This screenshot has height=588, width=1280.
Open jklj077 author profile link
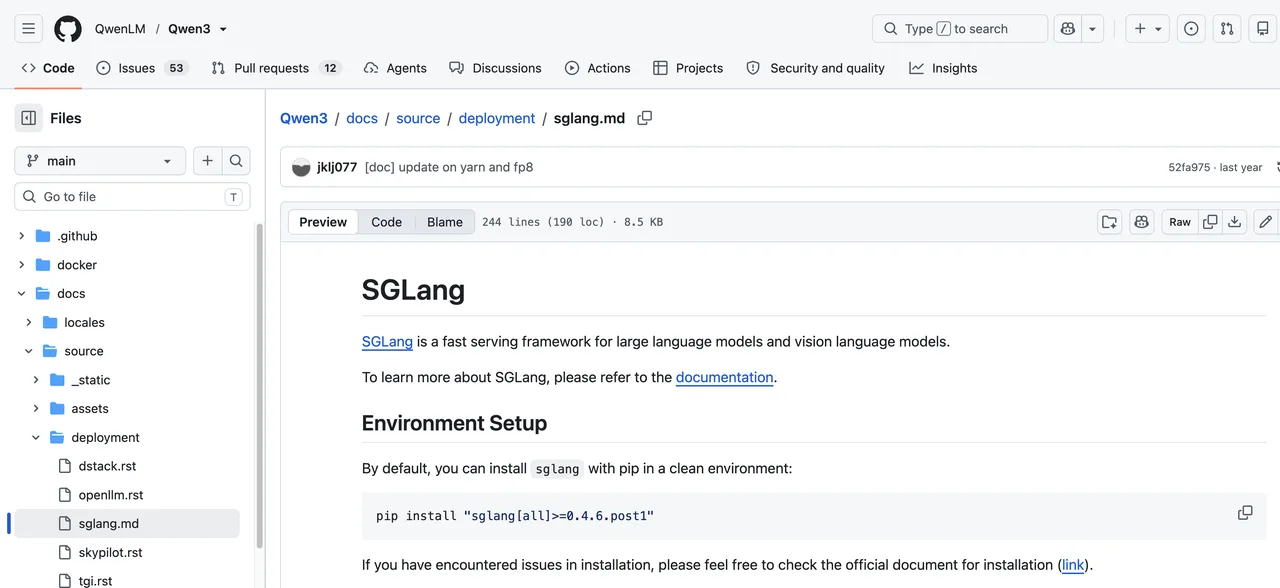tap(337, 167)
